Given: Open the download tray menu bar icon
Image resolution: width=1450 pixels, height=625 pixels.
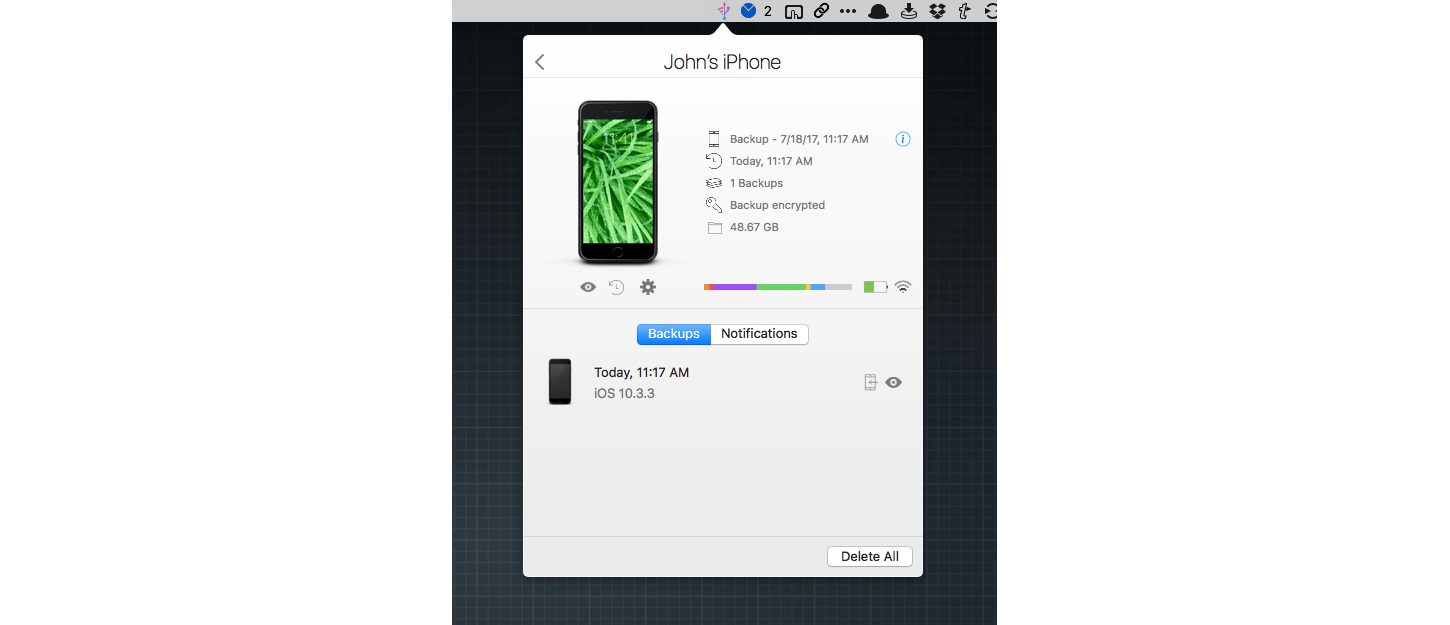Looking at the screenshot, I should click(909, 11).
